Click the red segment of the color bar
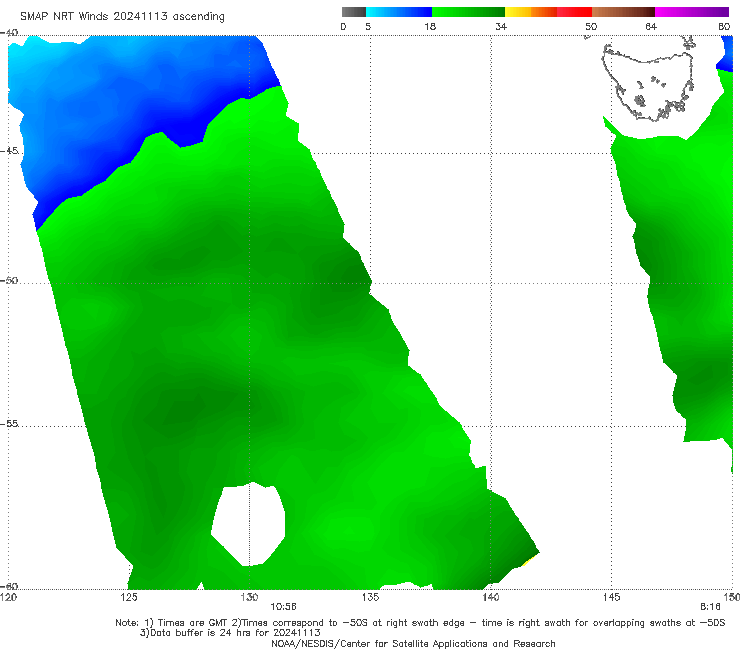The image size is (740, 650). click(574, 12)
